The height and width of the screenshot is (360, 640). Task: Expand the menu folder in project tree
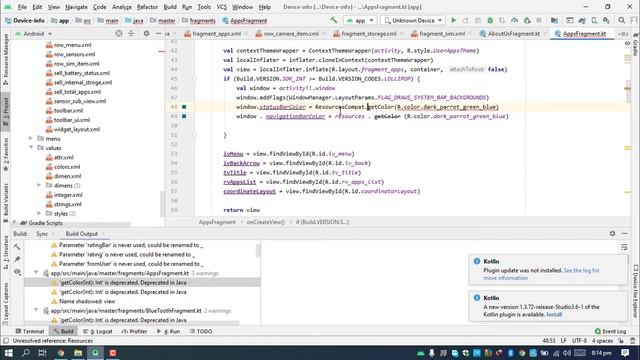(31, 138)
